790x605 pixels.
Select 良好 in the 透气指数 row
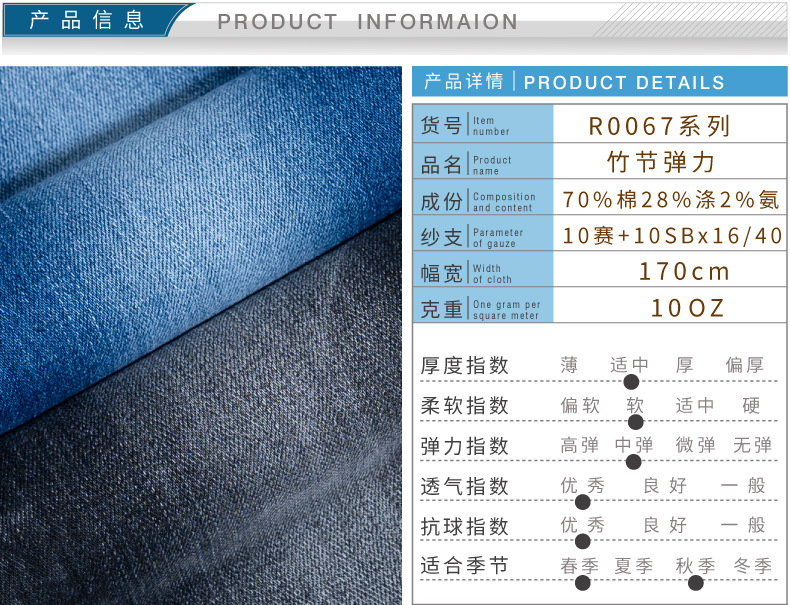(x=666, y=486)
